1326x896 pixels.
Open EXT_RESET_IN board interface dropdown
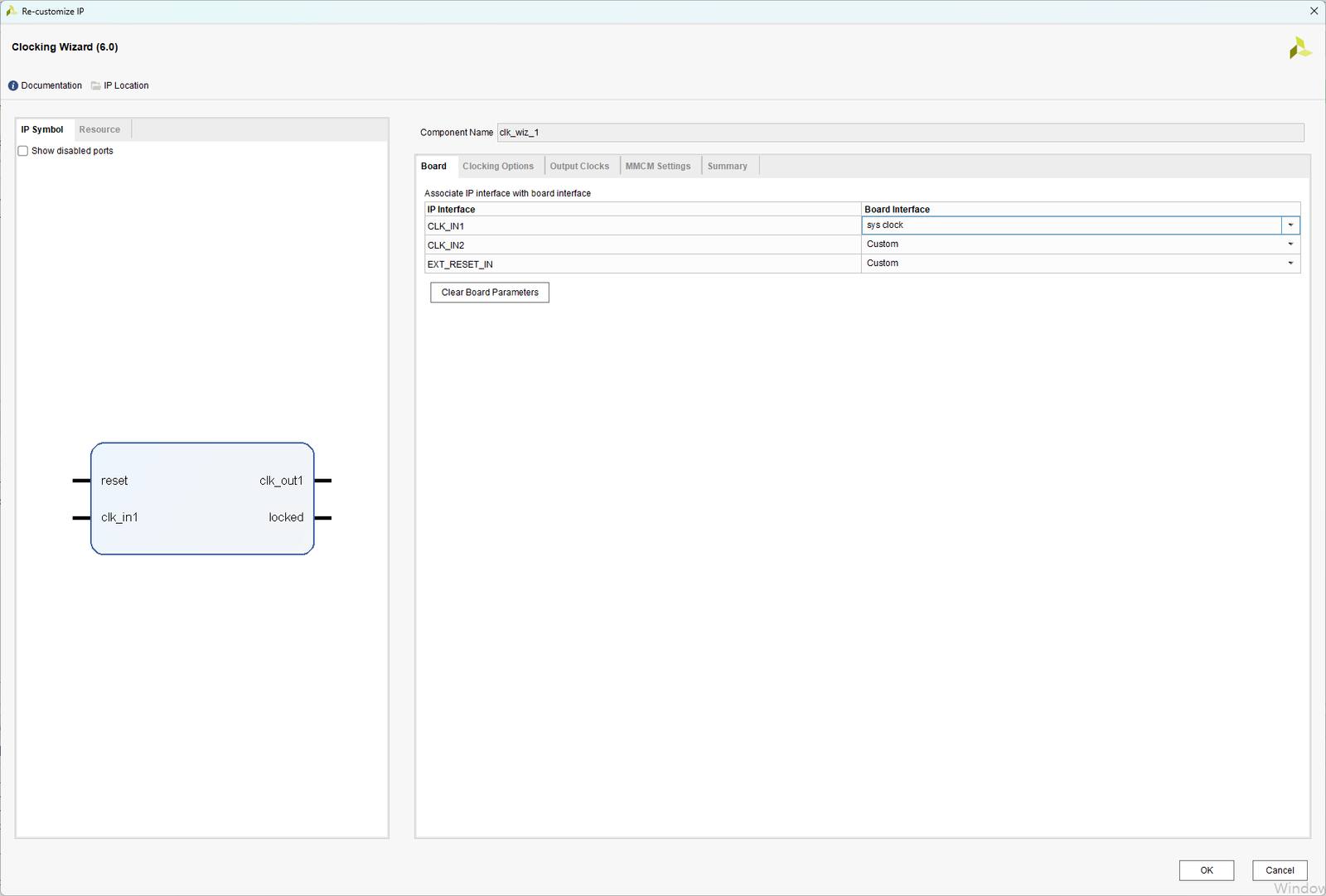point(1290,264)
